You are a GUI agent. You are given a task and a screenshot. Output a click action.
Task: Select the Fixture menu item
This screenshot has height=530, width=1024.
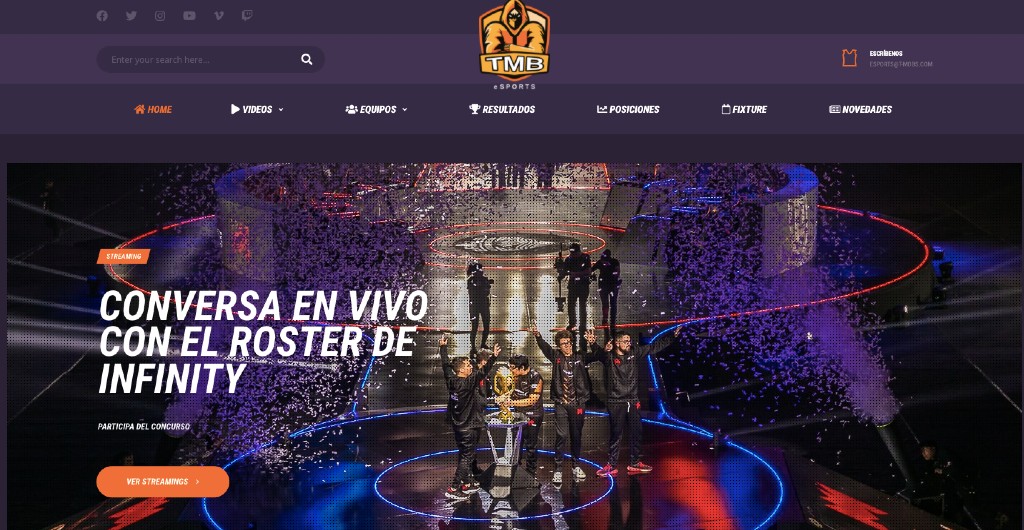744,110
